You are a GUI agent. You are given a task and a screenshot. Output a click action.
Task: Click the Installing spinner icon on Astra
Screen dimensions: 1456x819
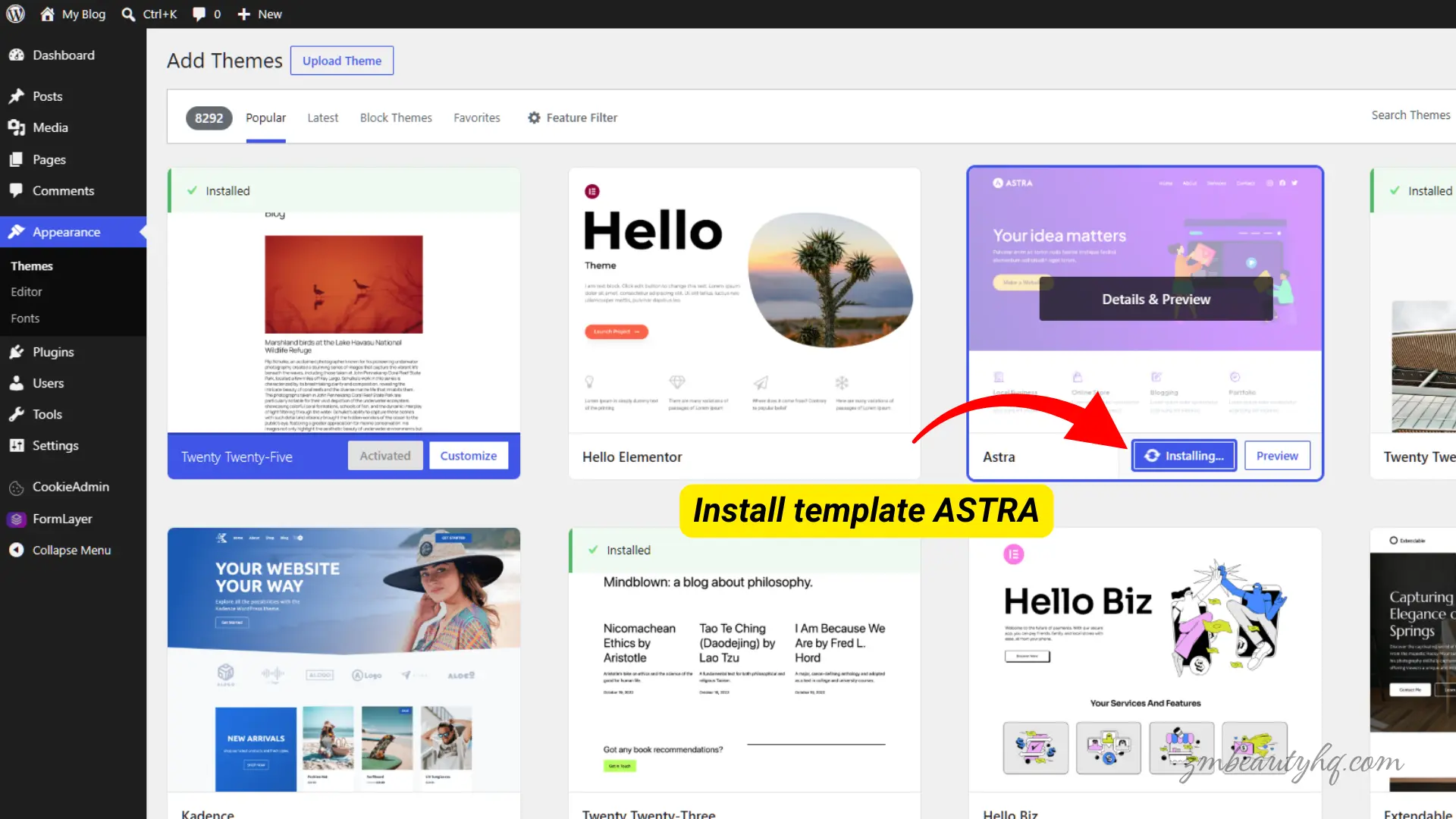coord(1152,455)
